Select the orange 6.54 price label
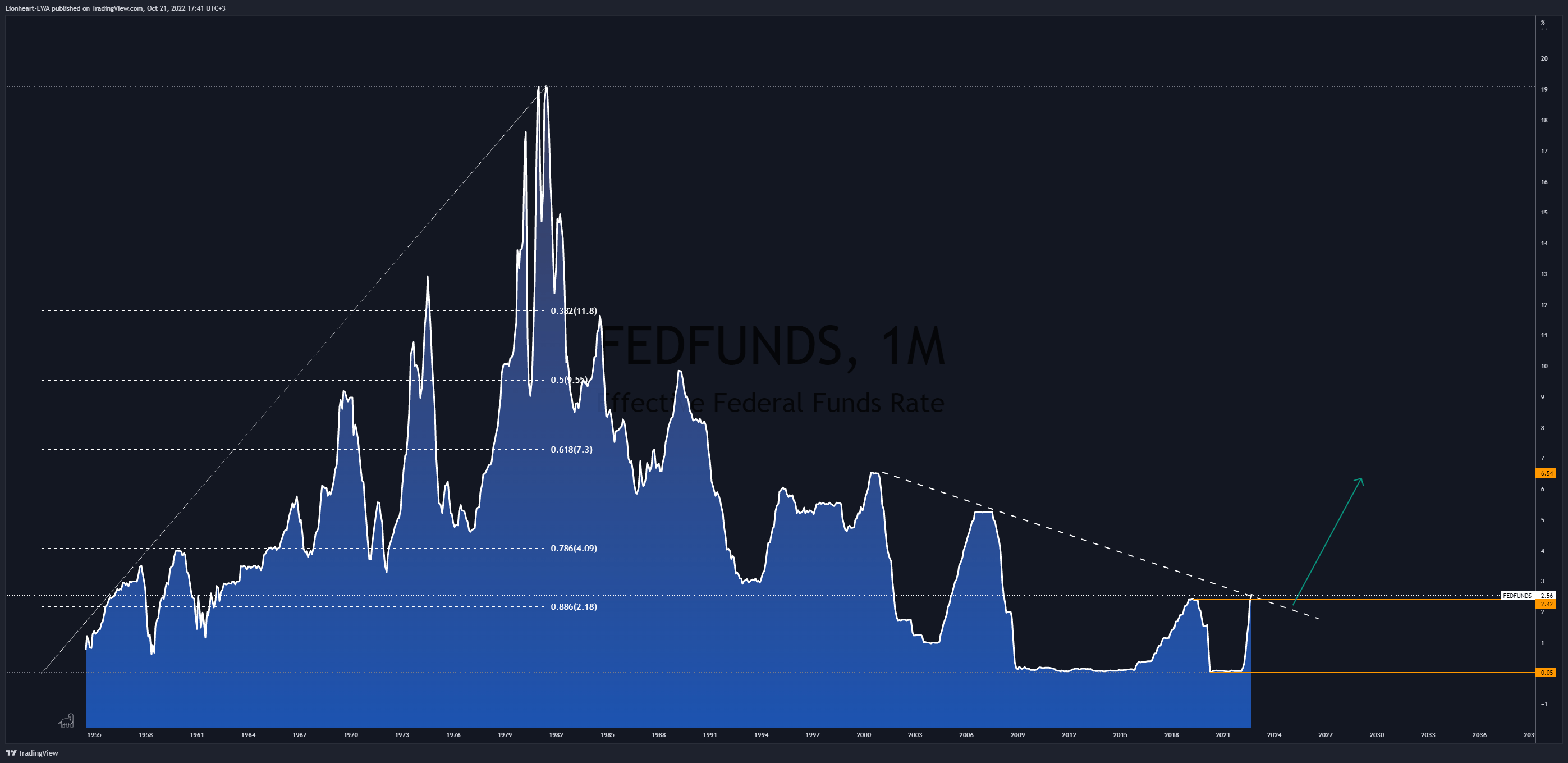The height and width of the screenshot is (763, 1568). [1546, 473]
